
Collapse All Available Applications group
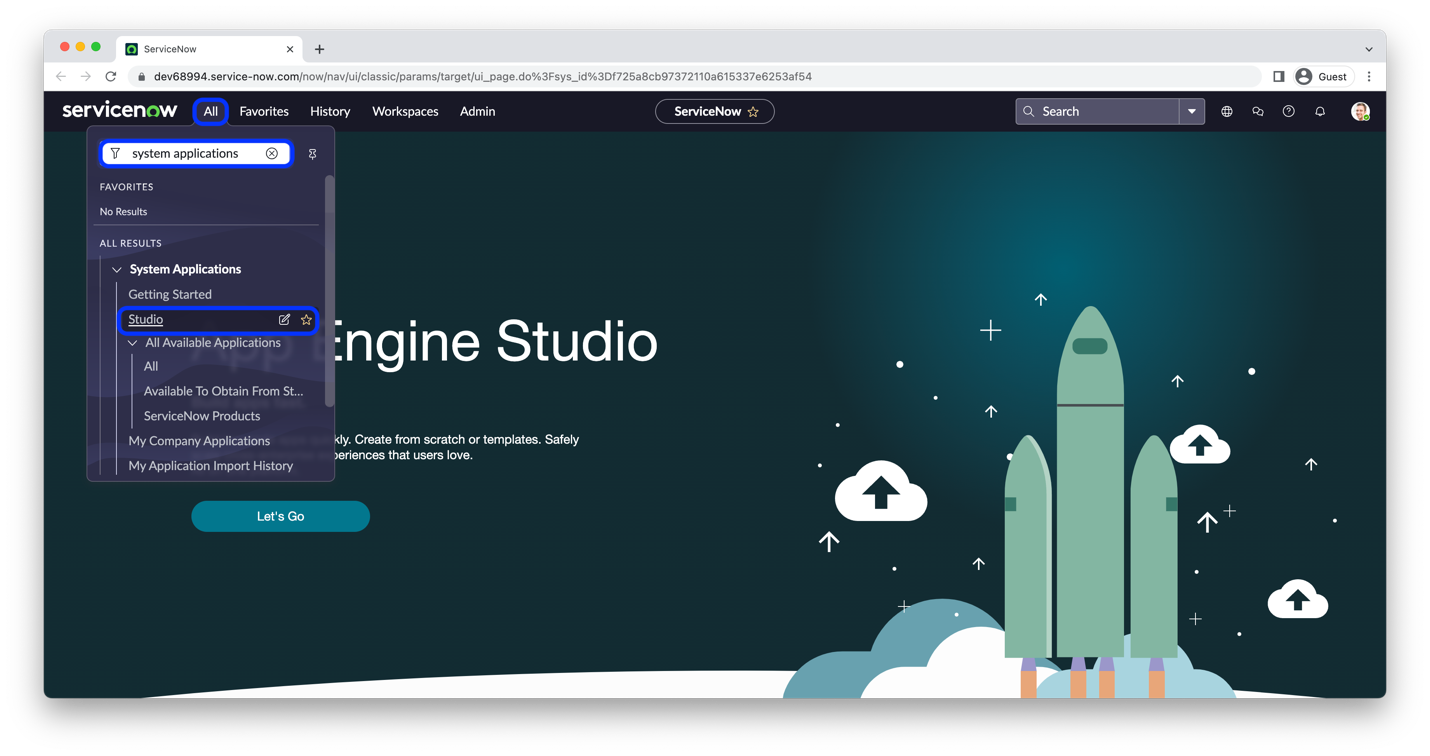(x=133, y=343)
